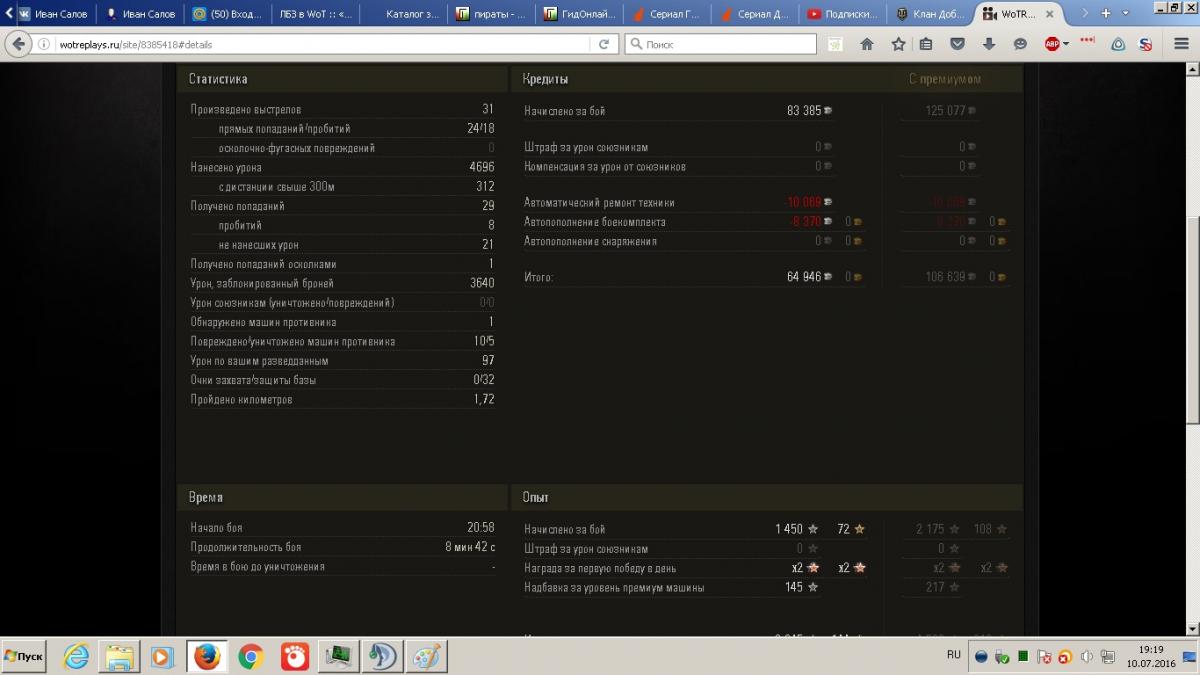Image resolution: width=1200 pixels, height=675 pixels.
Task: Select the Итого credits total 64 946
Action: tap(804, 277)
